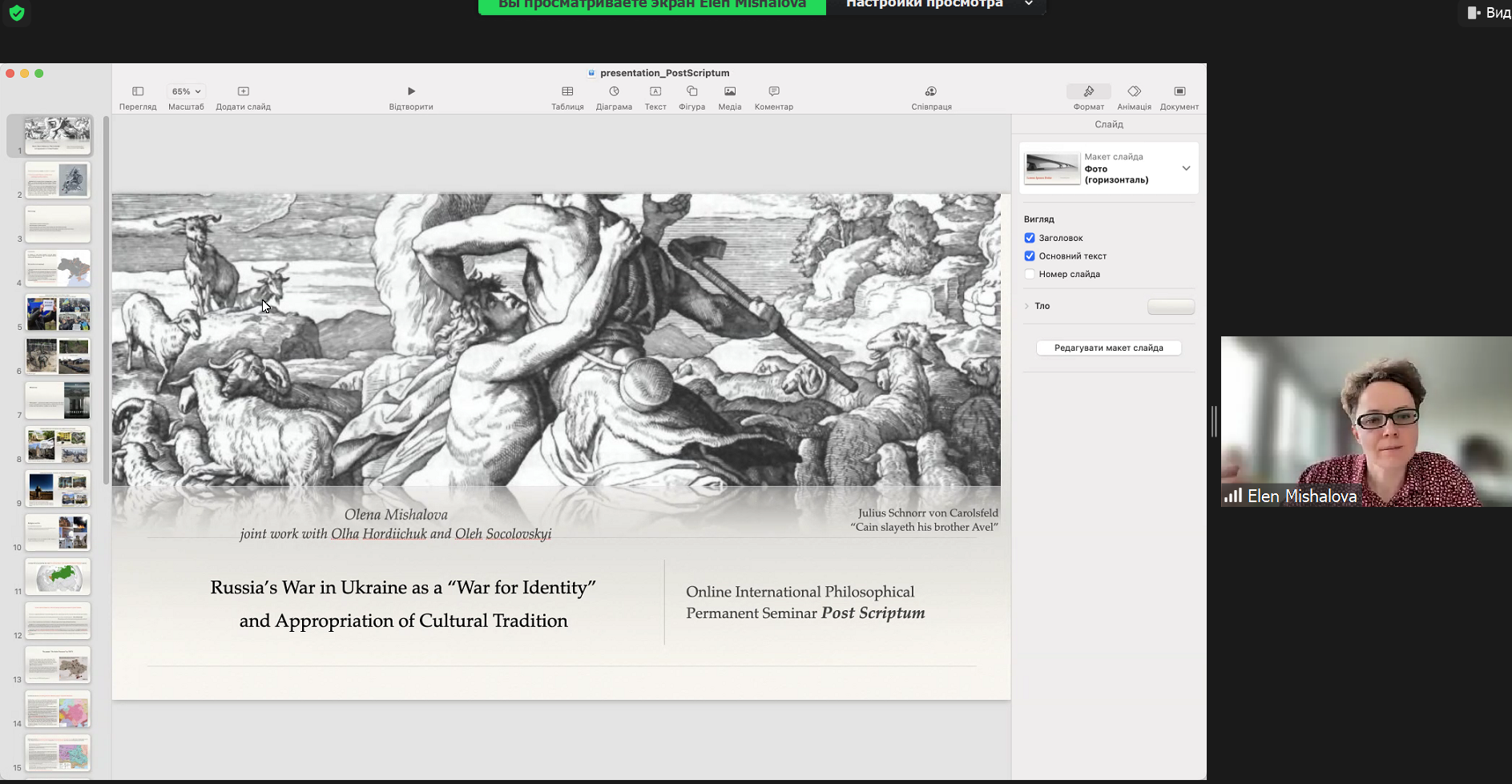The height and width of the screenshot is (784, 1512).
Task: Click the presentation_PostScriptum document title
Action: [664, 73]
